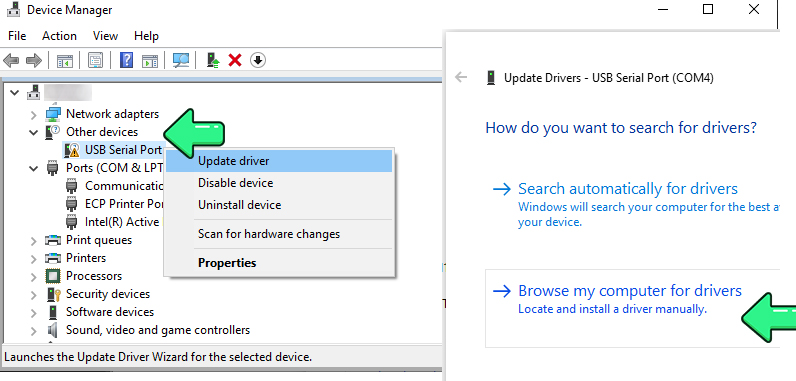
Task: Click the Intel(R) Active port icon
Action: tap(72, 222)
